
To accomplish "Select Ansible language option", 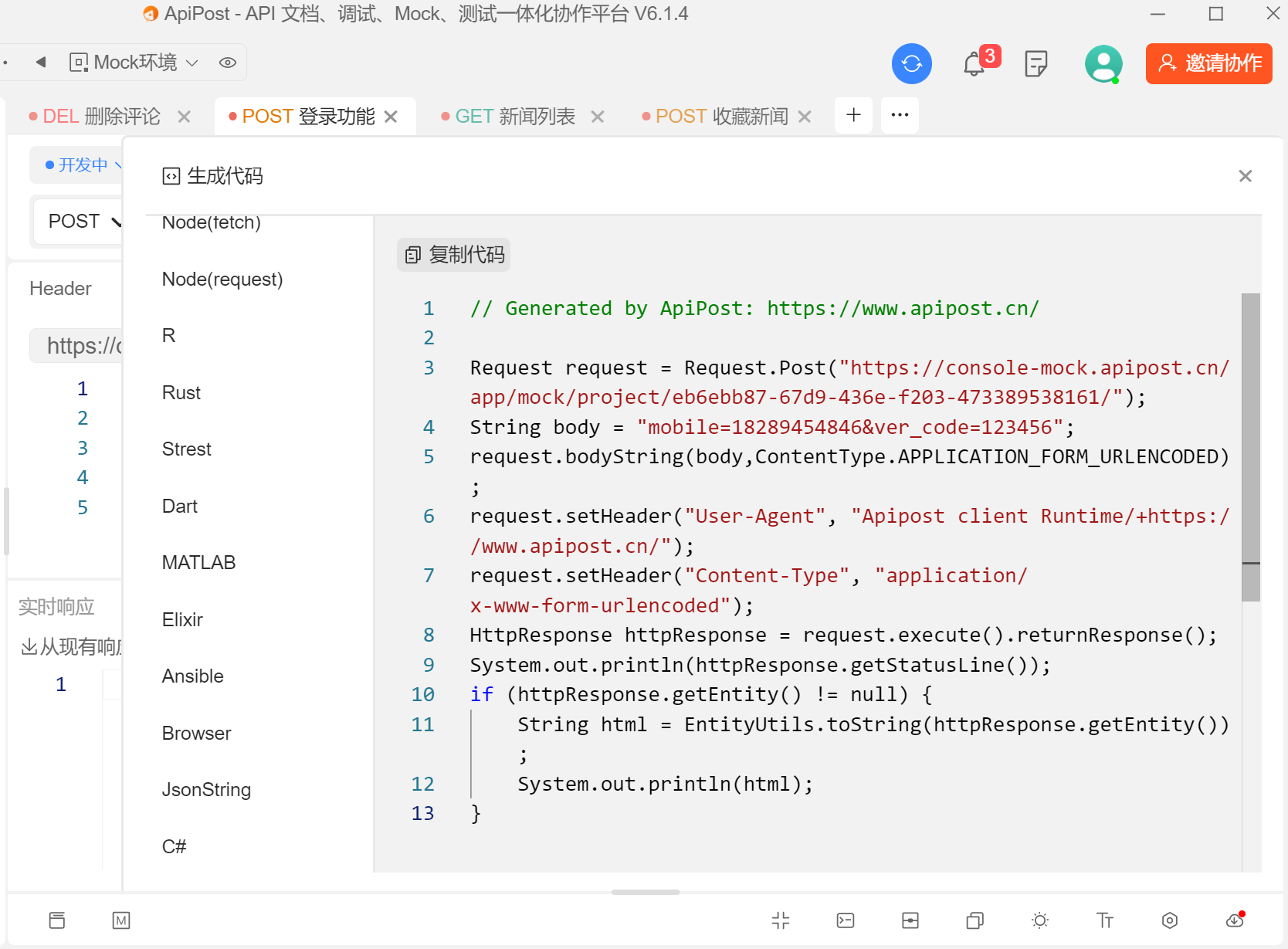I will click(x=193, y=676).
